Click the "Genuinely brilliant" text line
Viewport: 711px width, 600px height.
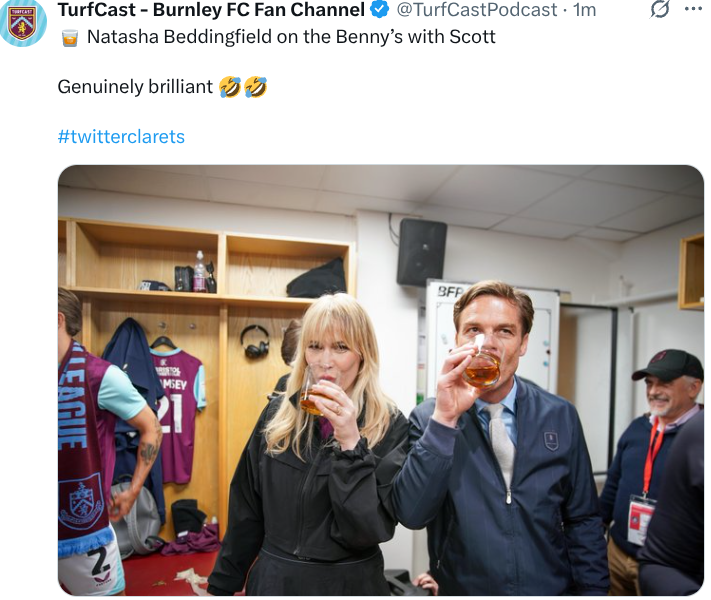(x=135, y=87)
